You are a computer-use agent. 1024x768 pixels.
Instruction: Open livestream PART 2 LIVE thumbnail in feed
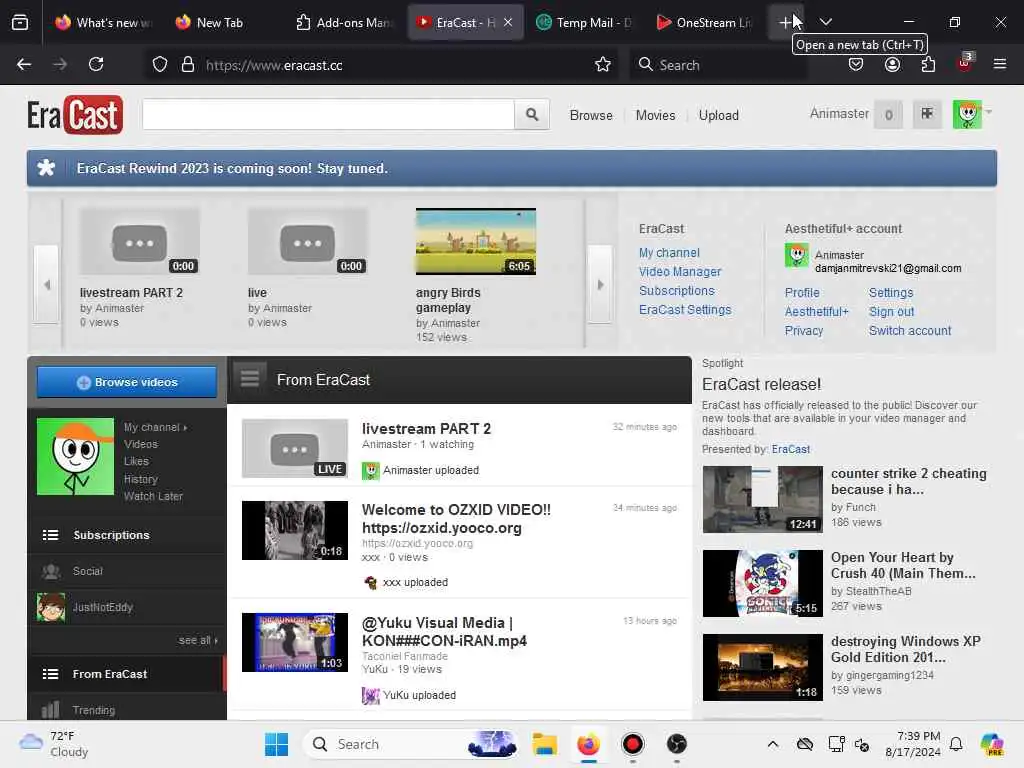tap(295, 449)
